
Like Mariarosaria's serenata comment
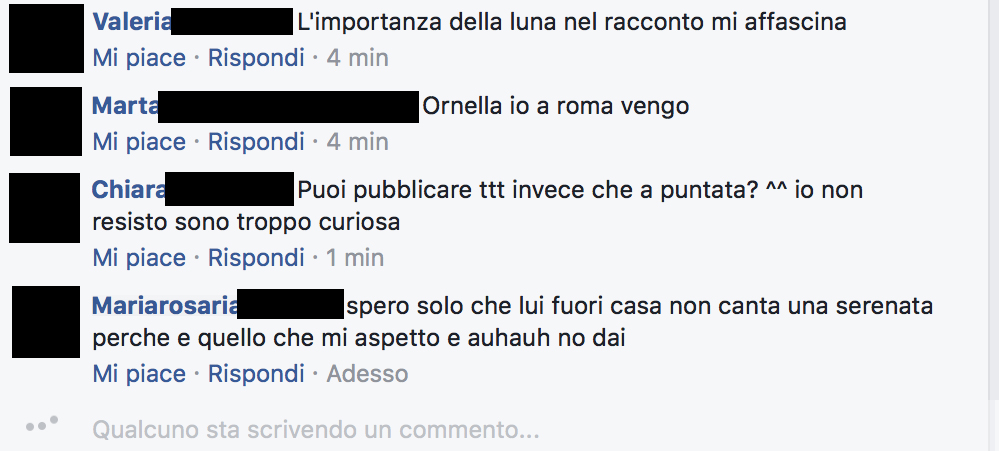coord(139,373)
